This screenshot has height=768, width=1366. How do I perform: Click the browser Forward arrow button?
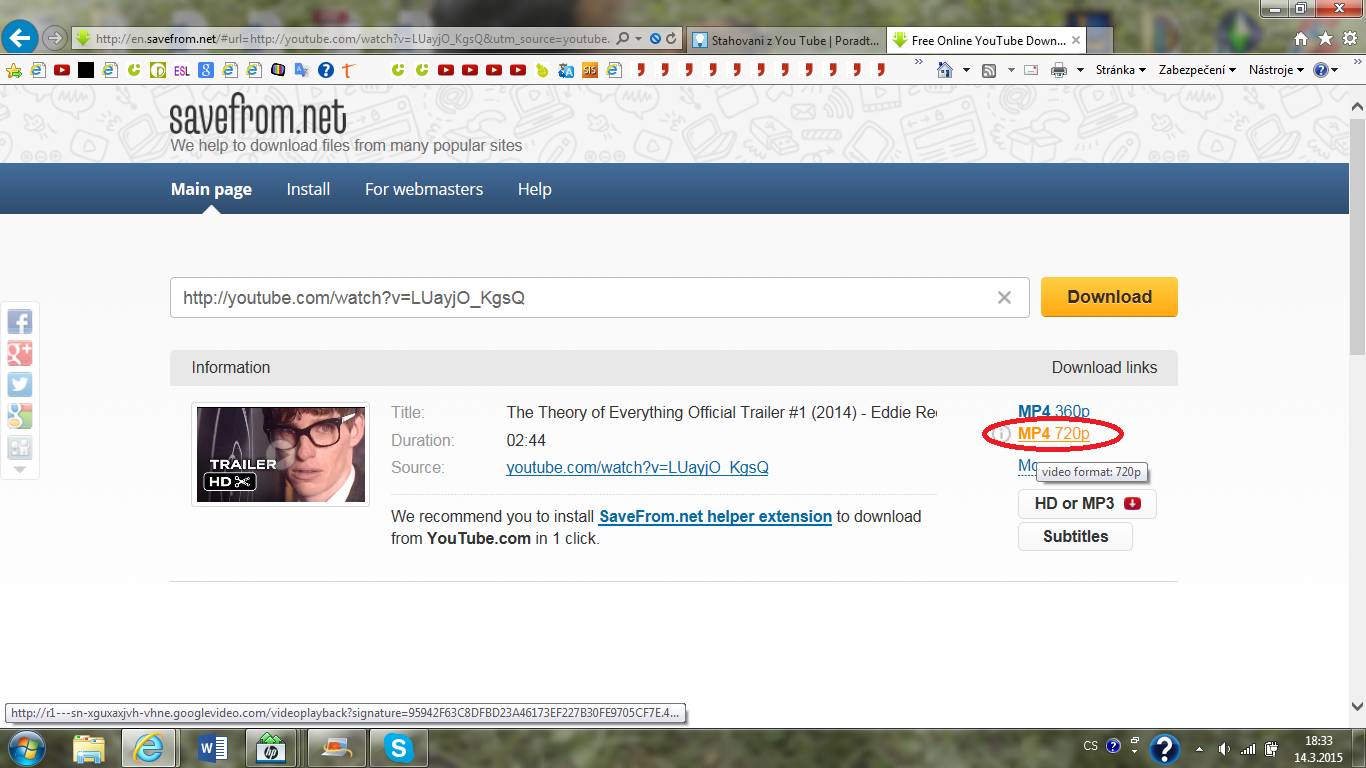(54, 39)
